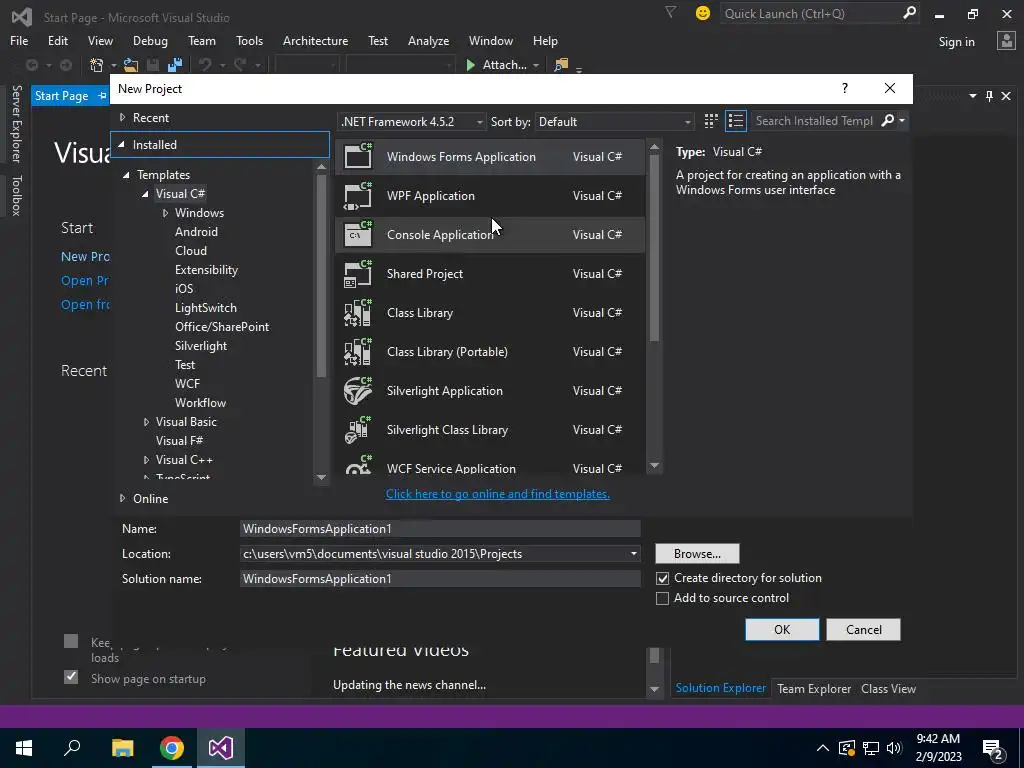This screenshot has height=768, width=1024.
Task: Click Sign in
Action: pos(956,42)
